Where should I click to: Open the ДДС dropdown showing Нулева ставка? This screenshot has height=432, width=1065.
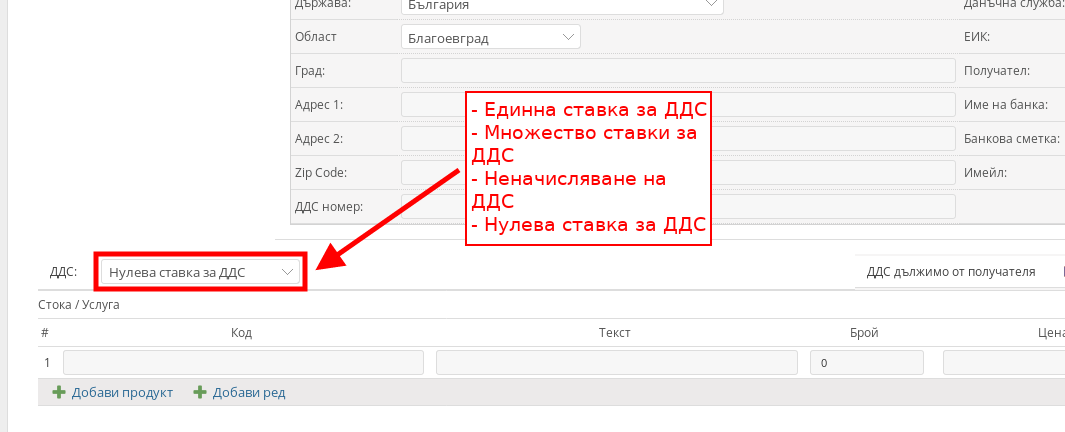200,272
